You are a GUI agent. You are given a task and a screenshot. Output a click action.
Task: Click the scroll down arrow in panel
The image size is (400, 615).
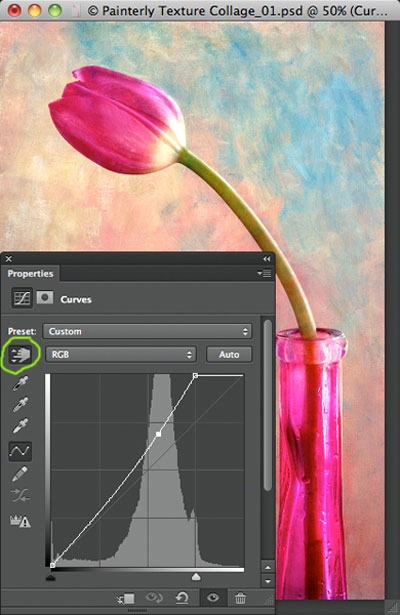(268, 581)
